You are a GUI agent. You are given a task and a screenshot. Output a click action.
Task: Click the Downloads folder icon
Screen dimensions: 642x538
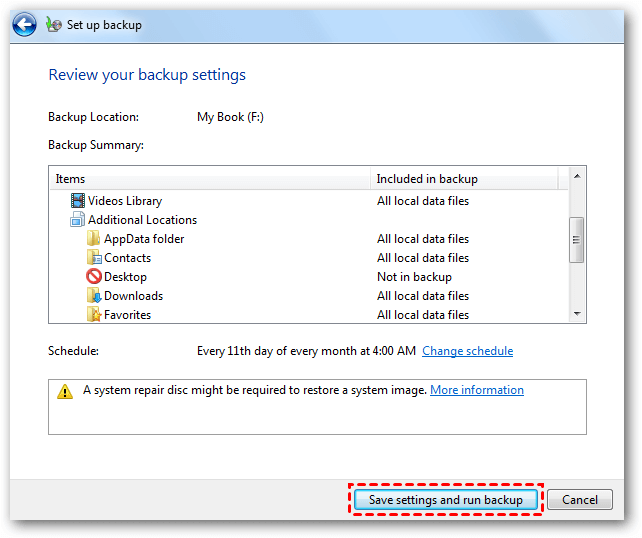point(94,296)
